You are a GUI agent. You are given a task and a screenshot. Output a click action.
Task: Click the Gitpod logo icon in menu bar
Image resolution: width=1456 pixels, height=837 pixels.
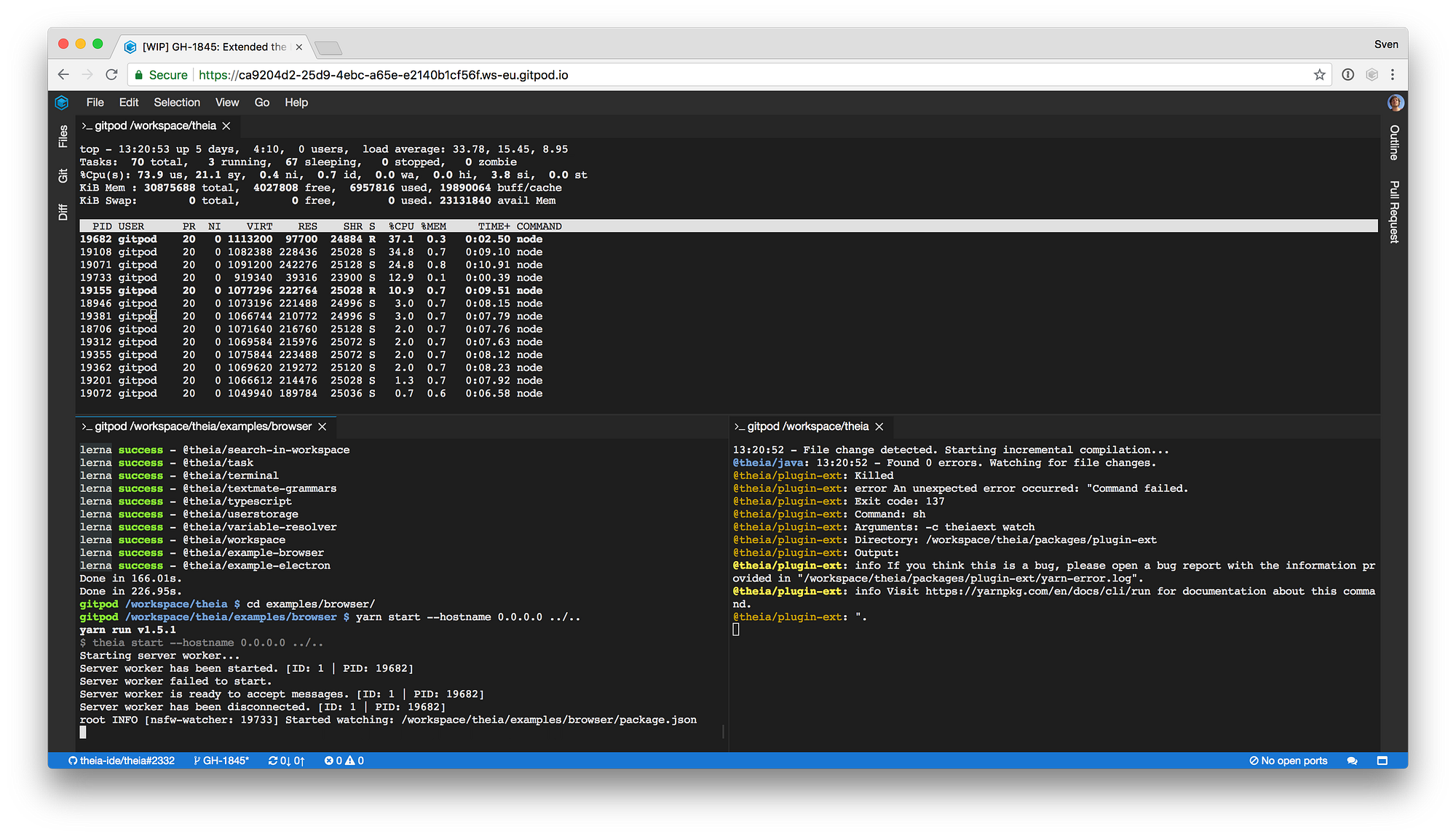click(x=62, y=103)
